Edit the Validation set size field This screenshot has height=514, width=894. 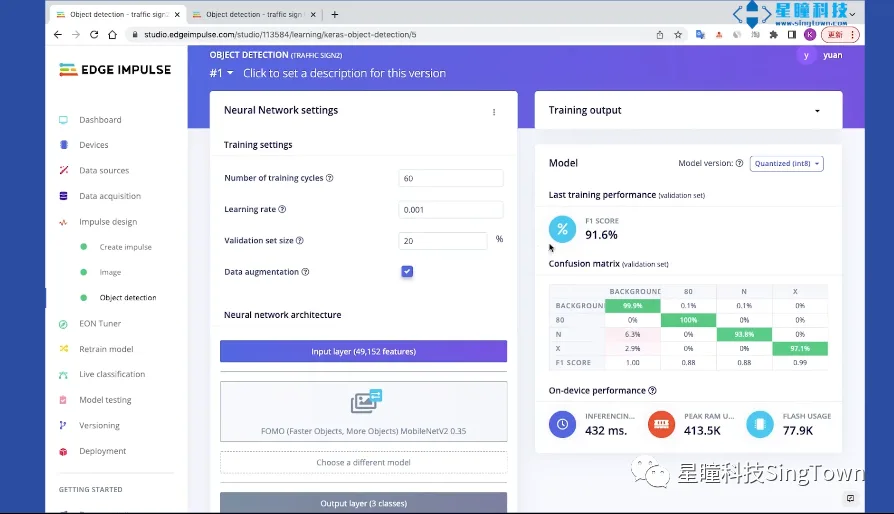pyautogui.click(x=442, y=241)
